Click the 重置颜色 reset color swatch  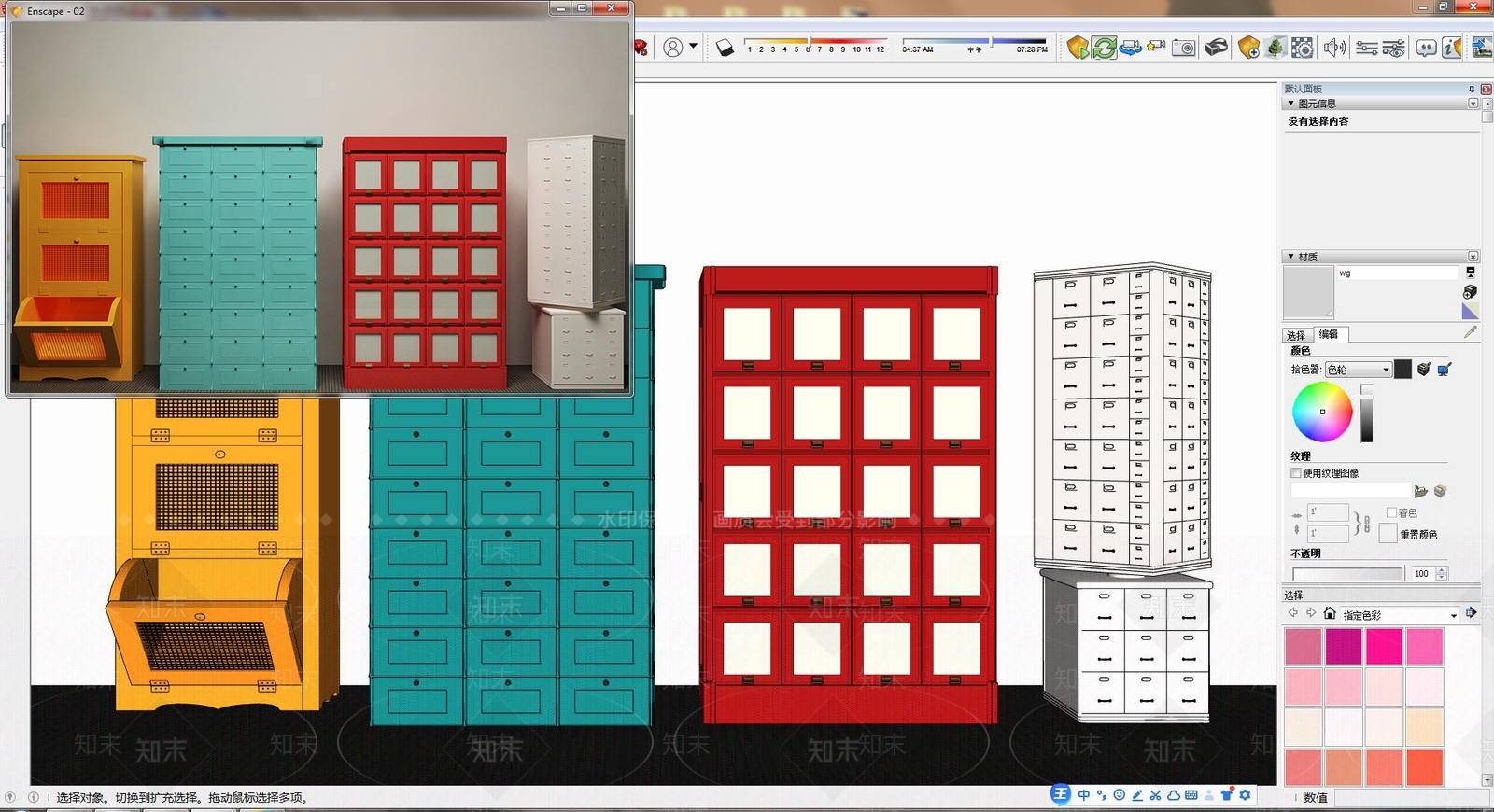[1388, 534]
